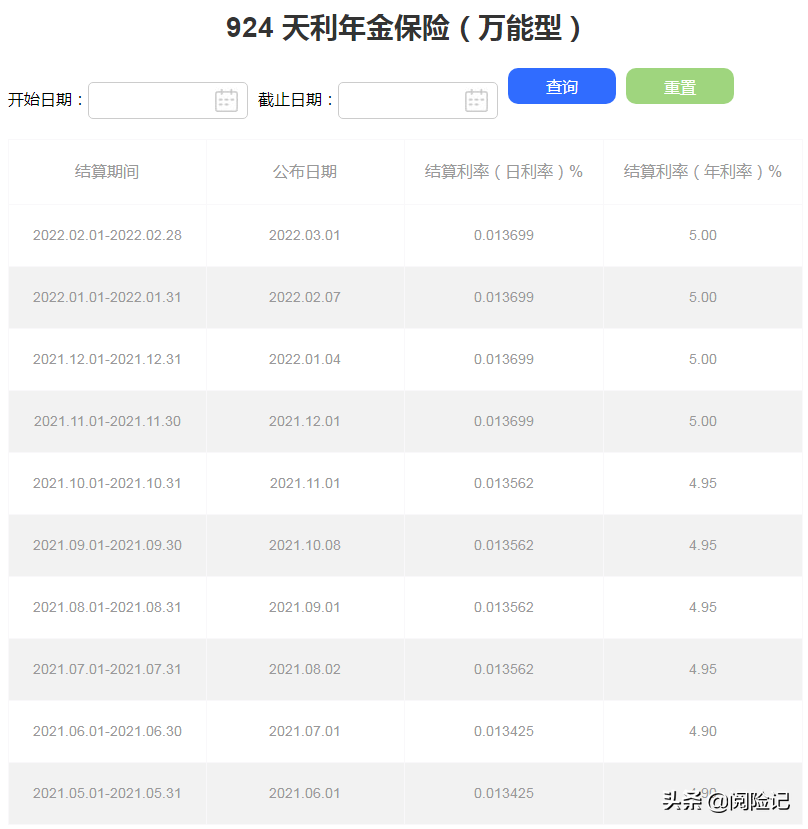The width and height of the screenshot is (808, 829).
Task: Select annual rate 4.95 in 2021.08.02 row
Action: coord(703,669)
